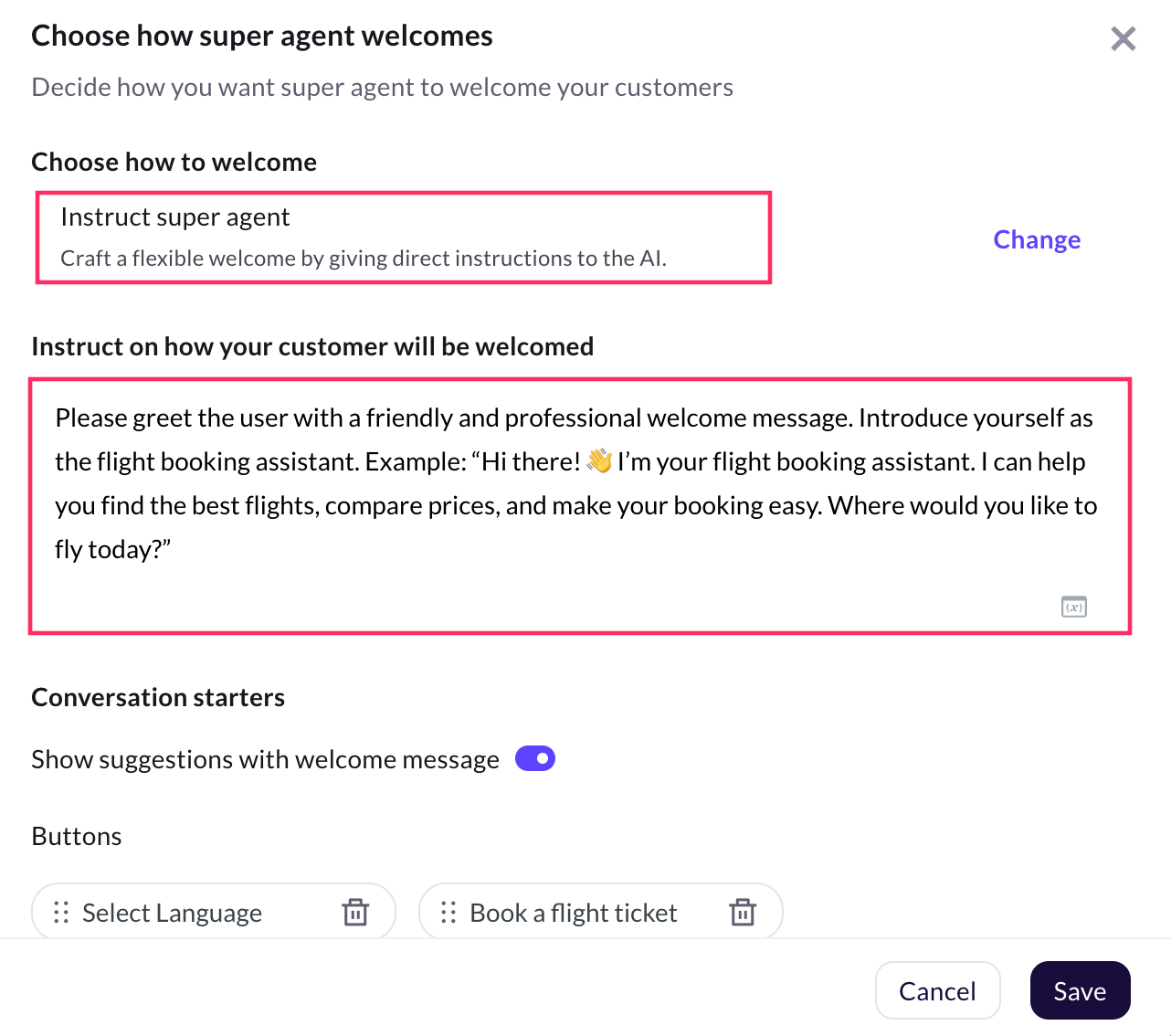Cancel the welcome configuration changes

[x=937, y=990]
